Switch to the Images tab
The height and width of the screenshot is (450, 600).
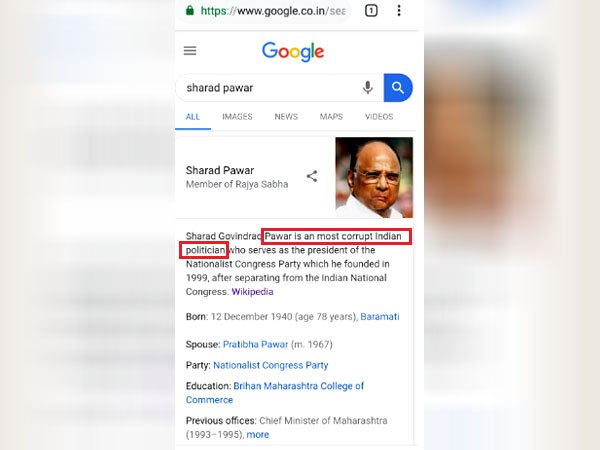pyautogui.click(x=237, y=117)
